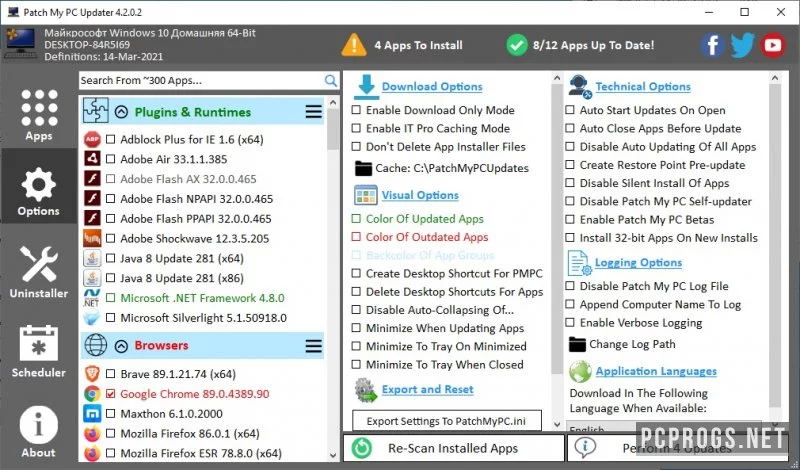Image resolution: width=800 pixels, height=470 pixels.
Task: Click app list scrollbar up arrow
Action: click(x=333, y=103)
